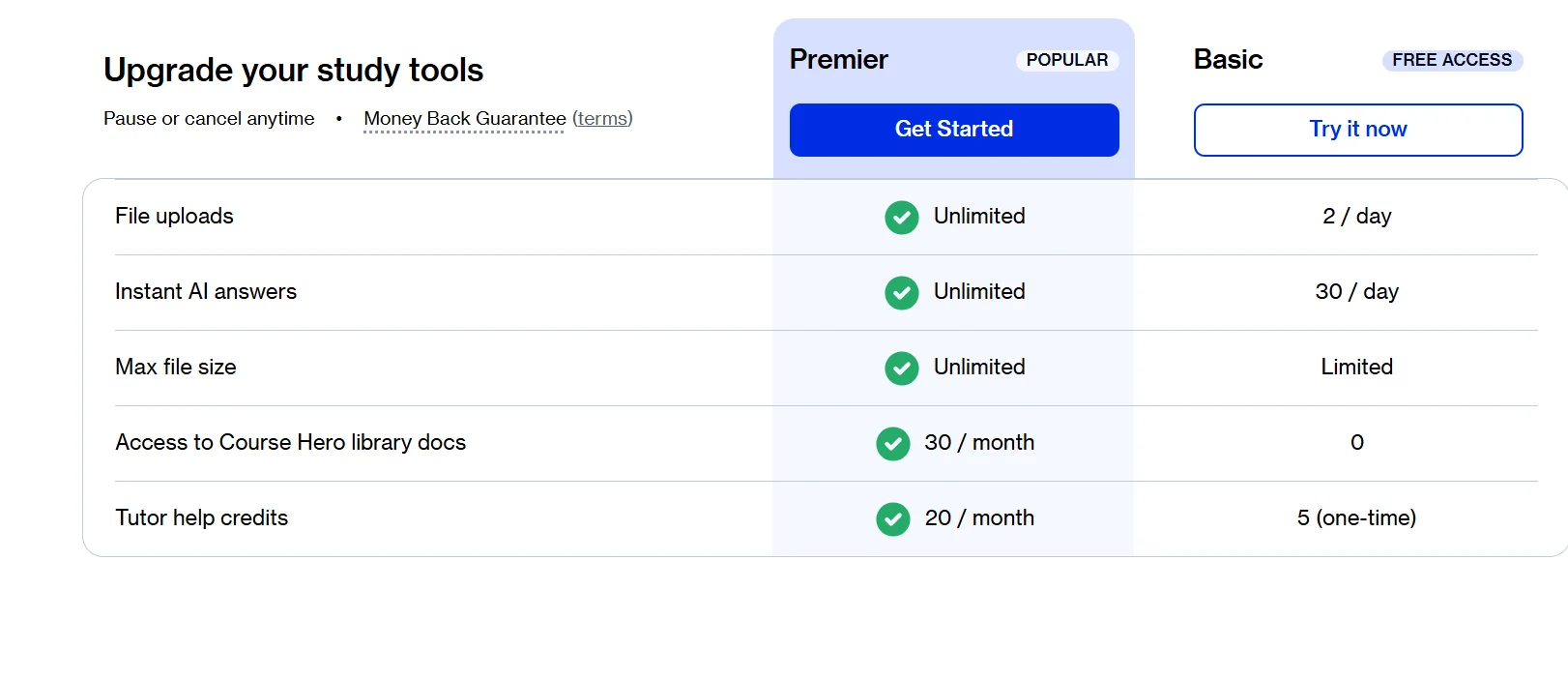Select the Premier plan heading
1568x679 pixels.
838,60
